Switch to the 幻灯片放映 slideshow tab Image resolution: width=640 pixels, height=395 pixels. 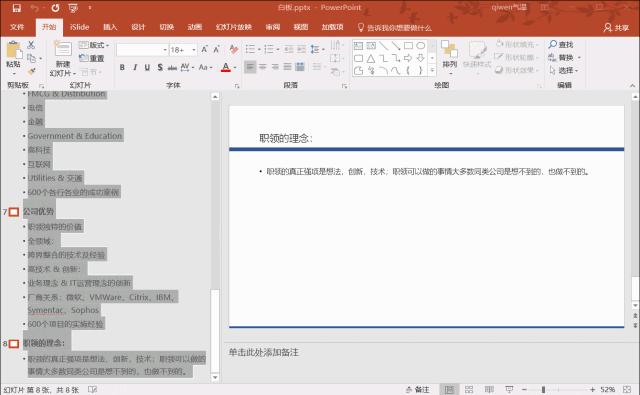[233, 27]
